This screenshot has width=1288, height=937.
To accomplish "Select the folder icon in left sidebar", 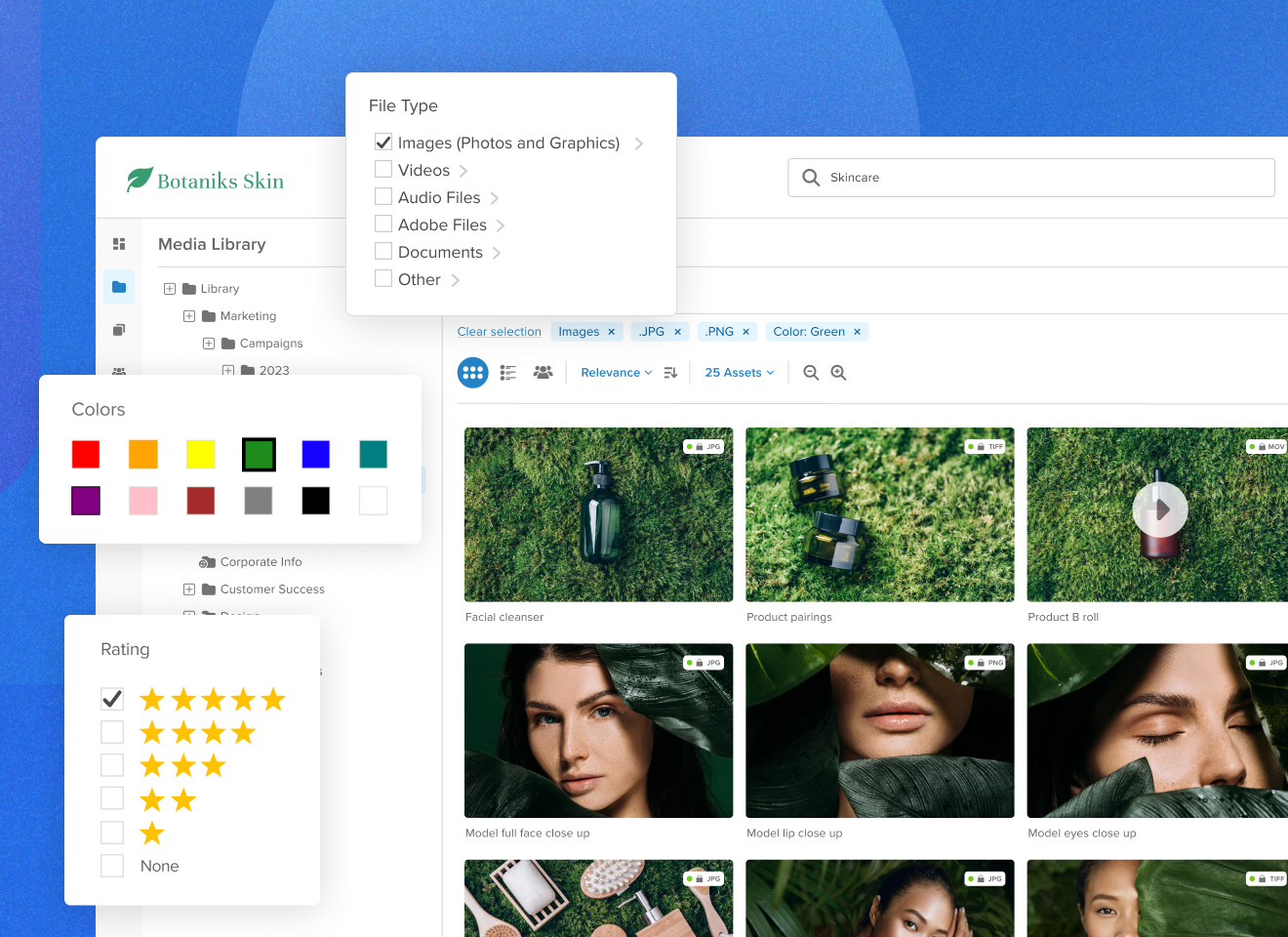I will pyautogui.click(x=119, y=287).
